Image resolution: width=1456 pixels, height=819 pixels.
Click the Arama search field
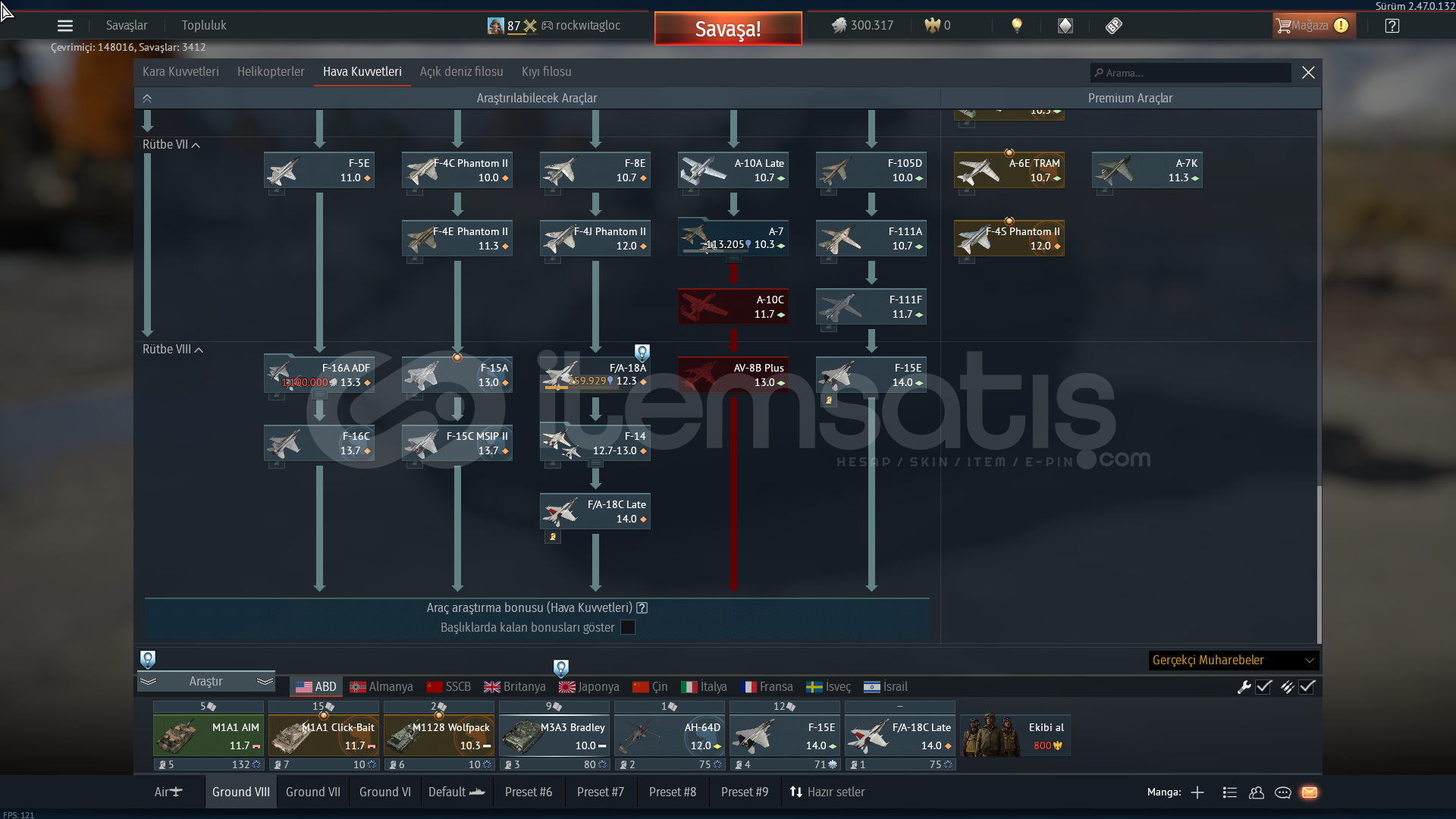click(x=1191, y=73)
